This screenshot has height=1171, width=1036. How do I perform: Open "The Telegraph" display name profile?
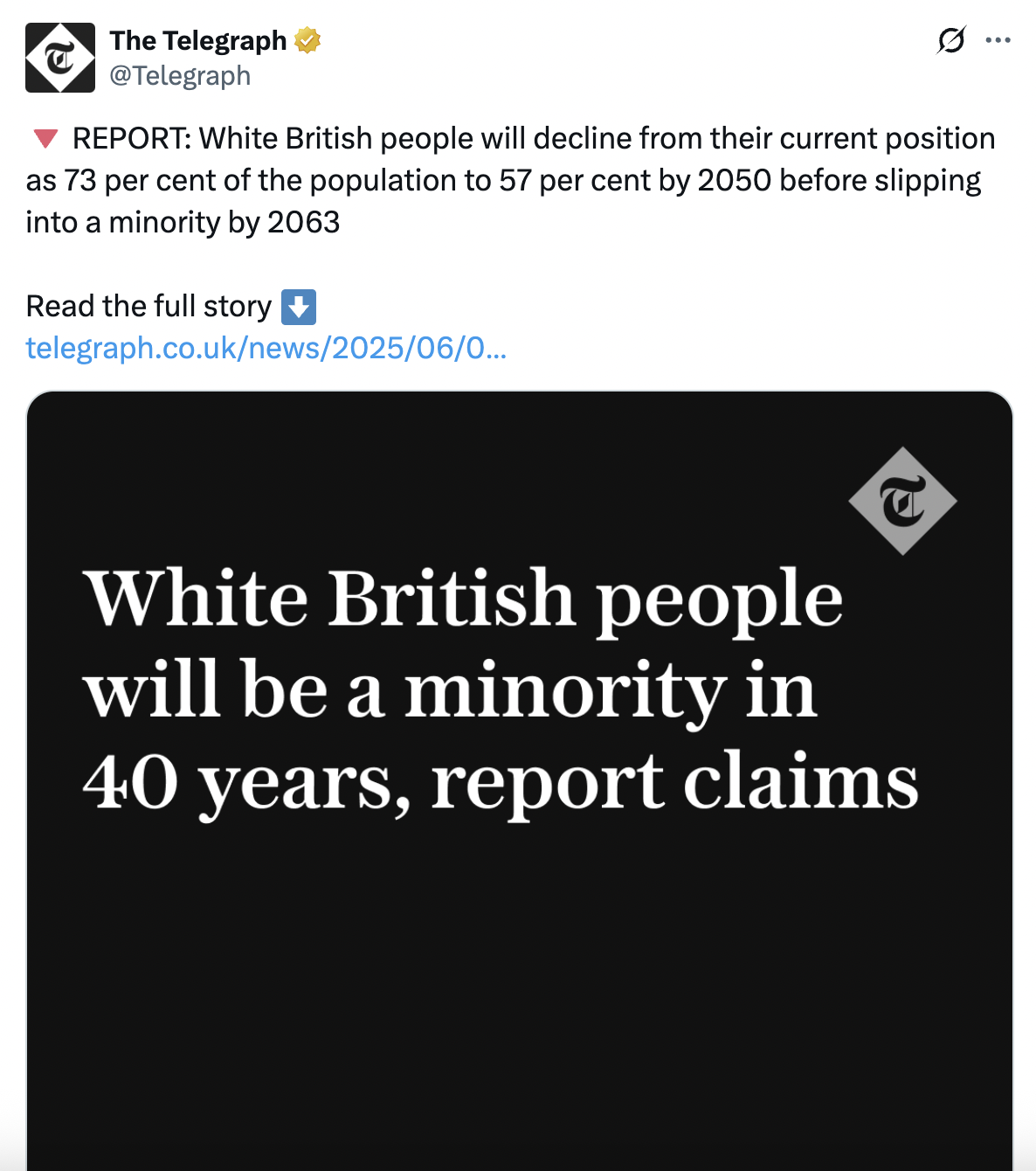[198, 40]
